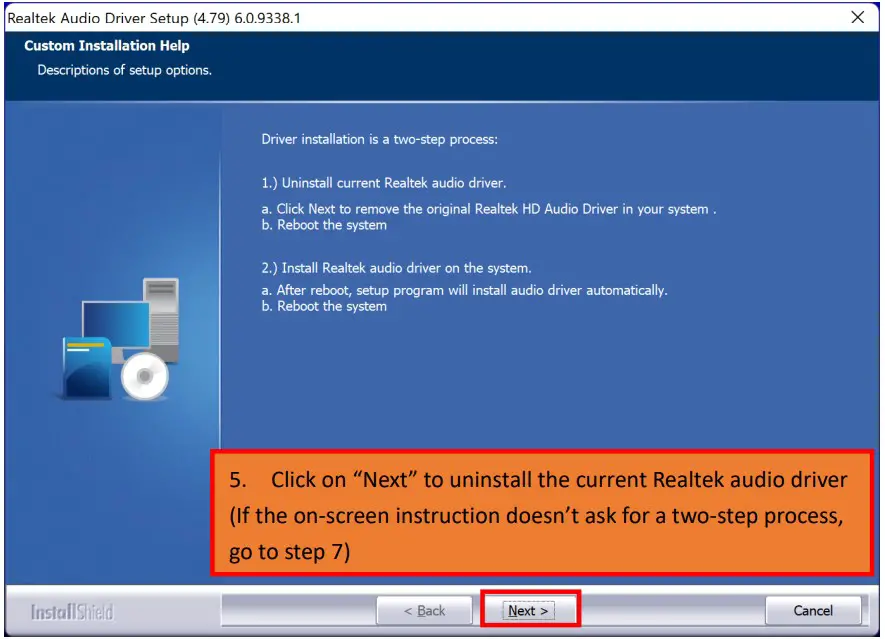Click 'Driver installation is a two-step process:' line

[379, 139]
